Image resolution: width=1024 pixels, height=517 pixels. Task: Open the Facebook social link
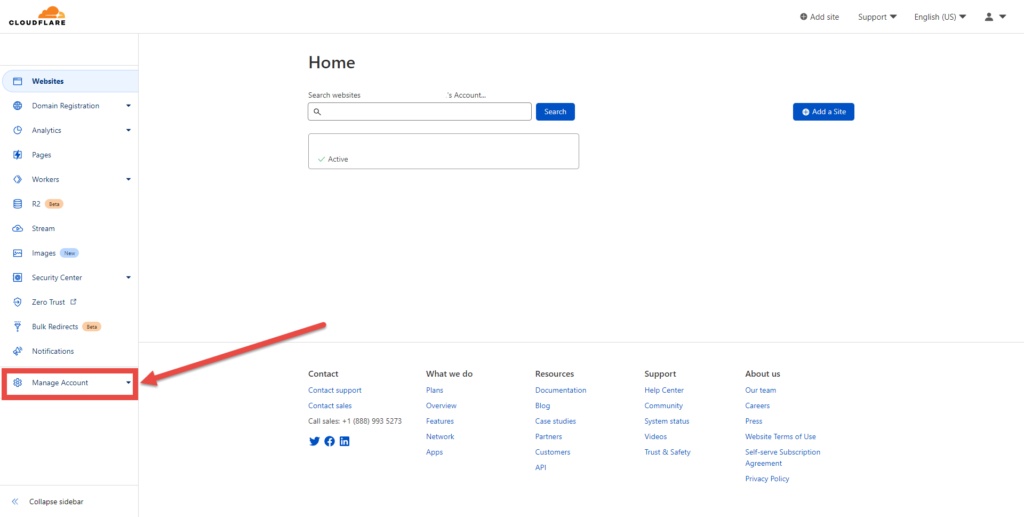[x=330, y=441]
